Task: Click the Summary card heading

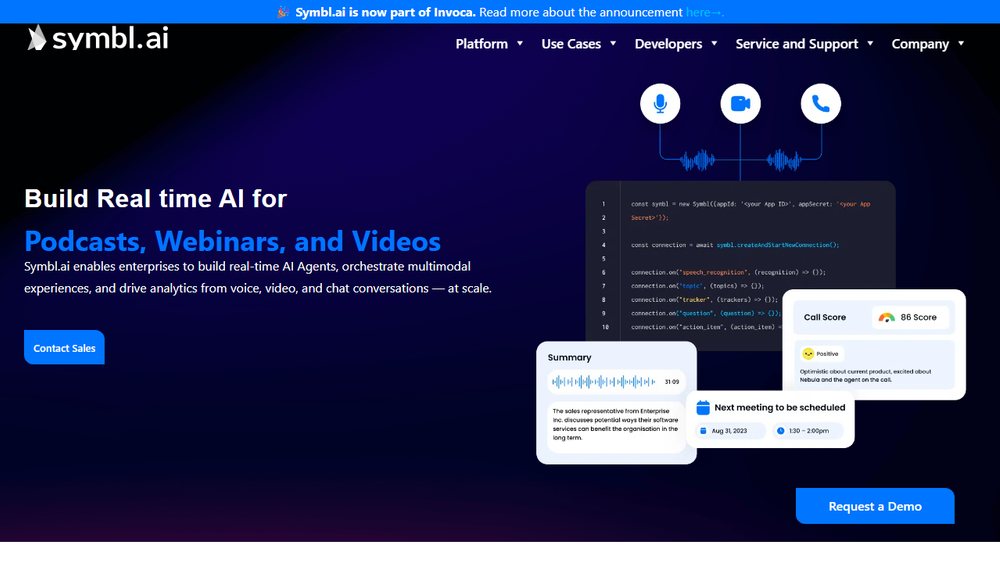Action: (570, 358)
